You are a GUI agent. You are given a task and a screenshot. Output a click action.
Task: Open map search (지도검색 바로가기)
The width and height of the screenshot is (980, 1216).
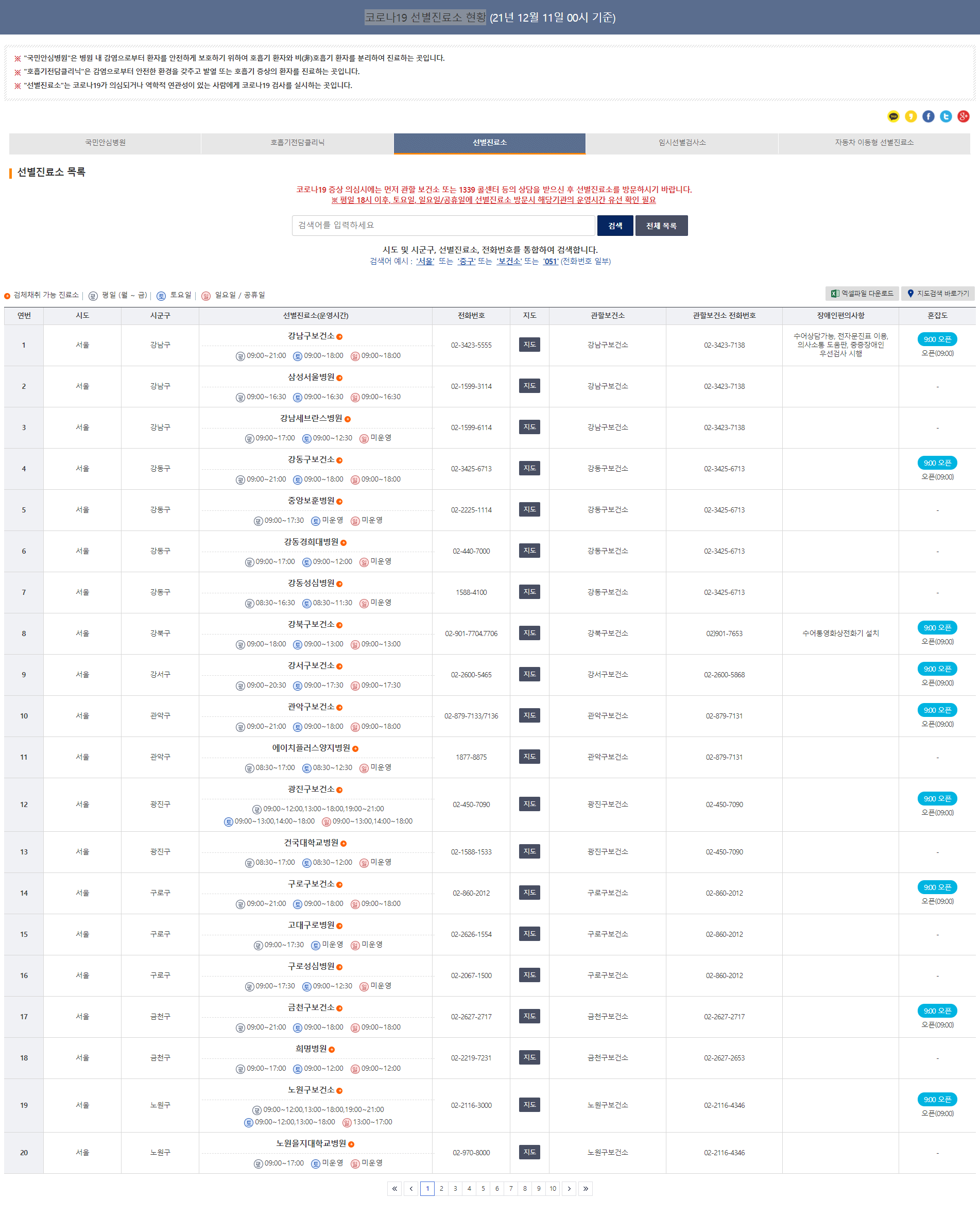(x=938, y=294)
